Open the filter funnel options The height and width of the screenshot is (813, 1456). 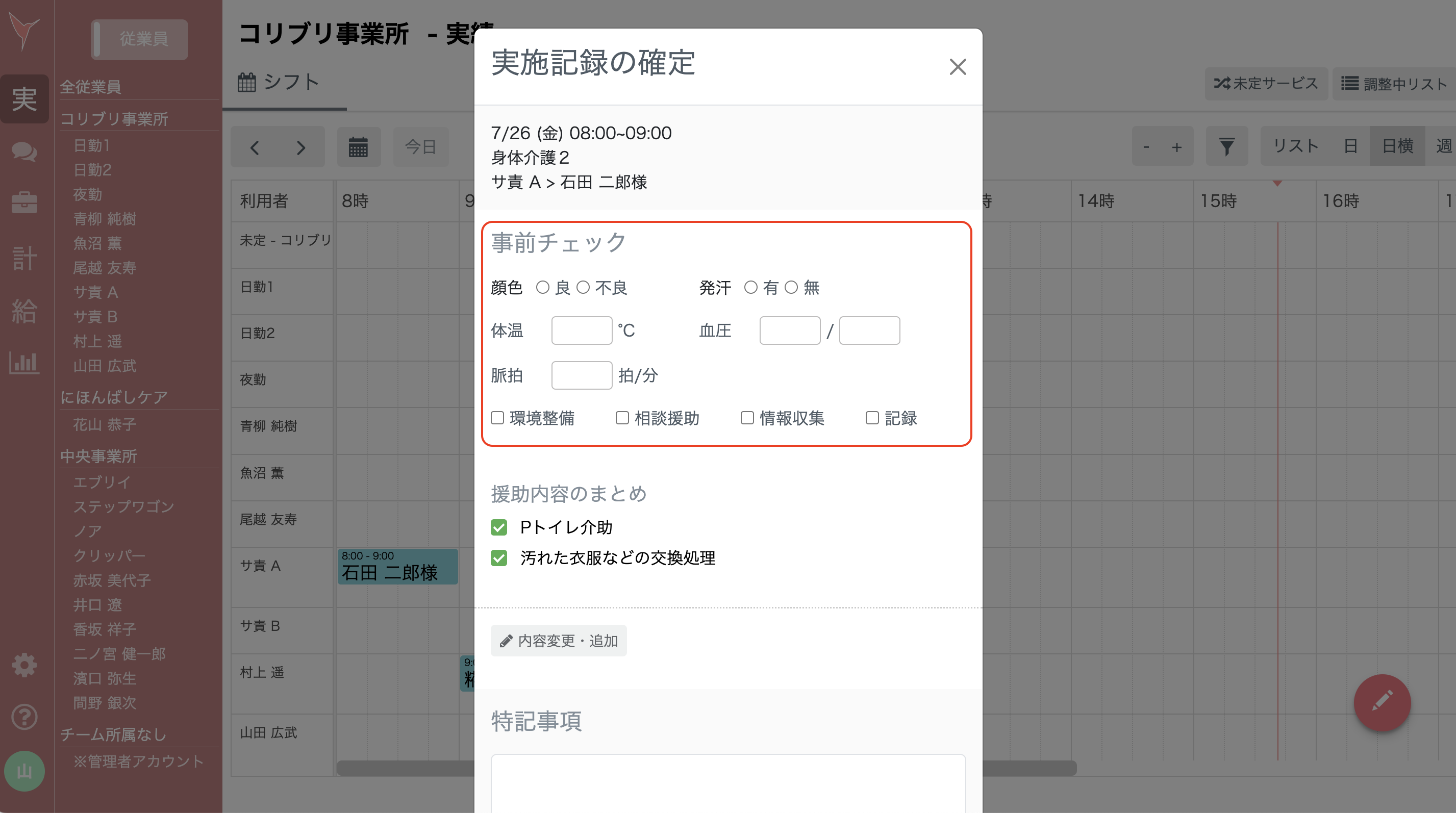coord(1226,146)
